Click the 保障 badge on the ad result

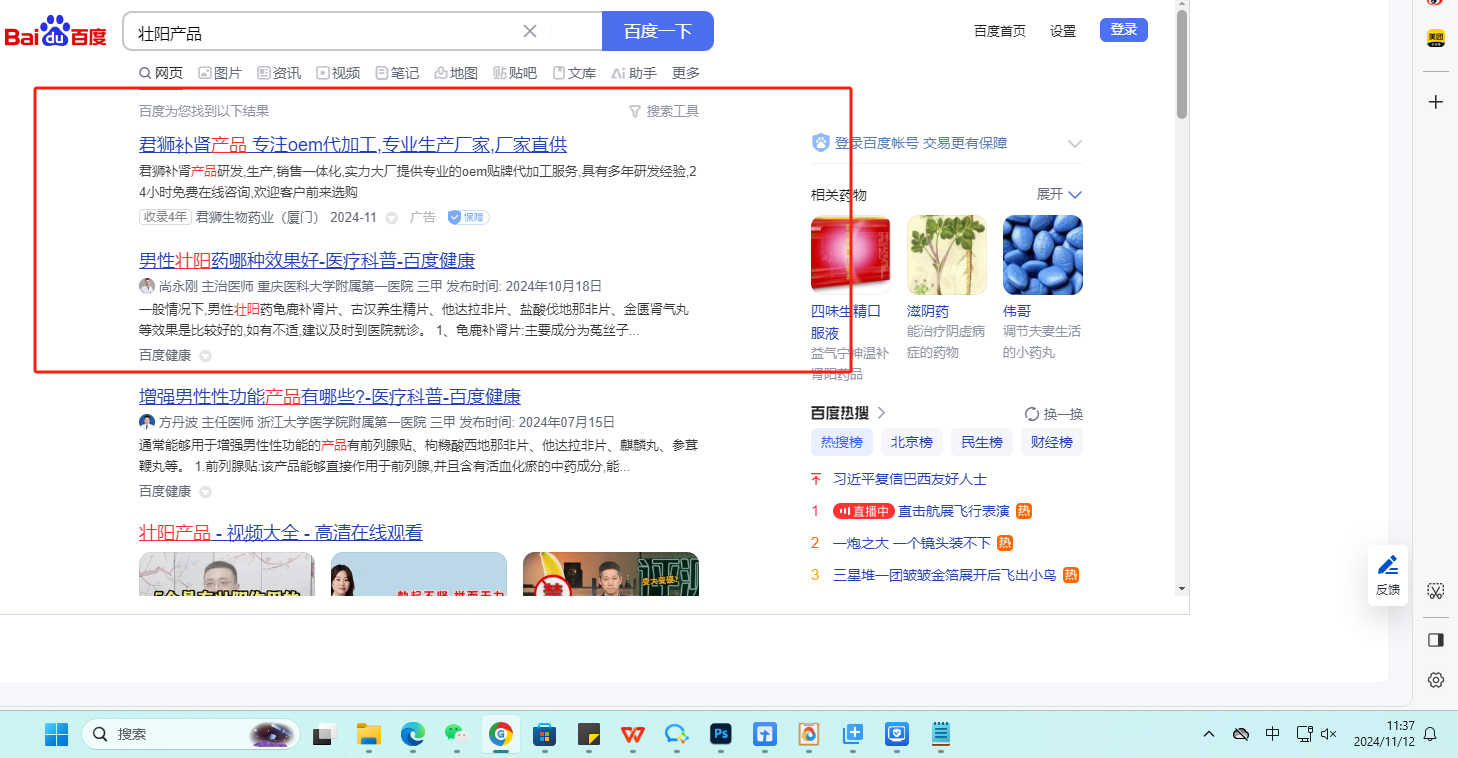click(468, 217)
